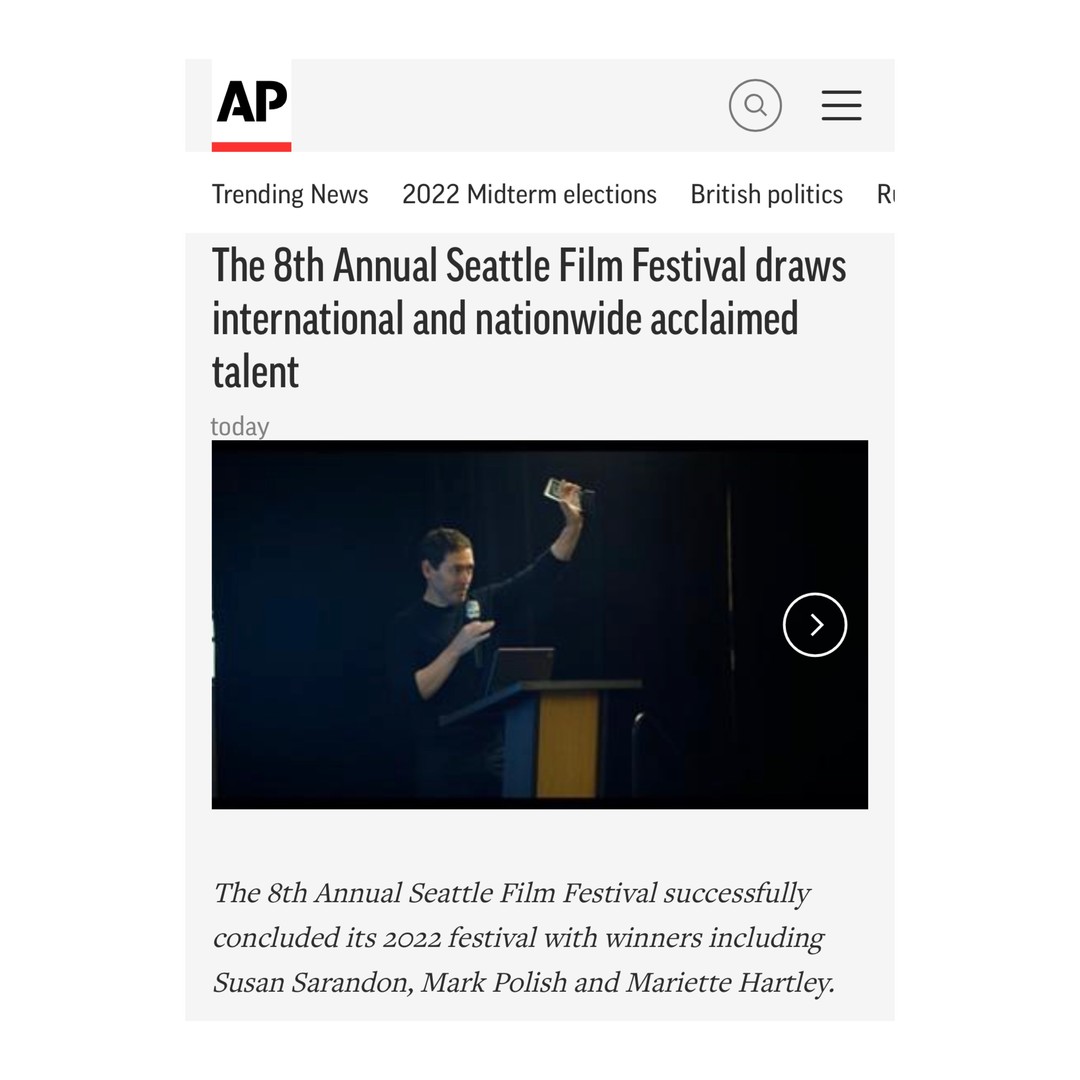Open the British politics topic
The image size is (1080, 1080).
pos(766,195)
